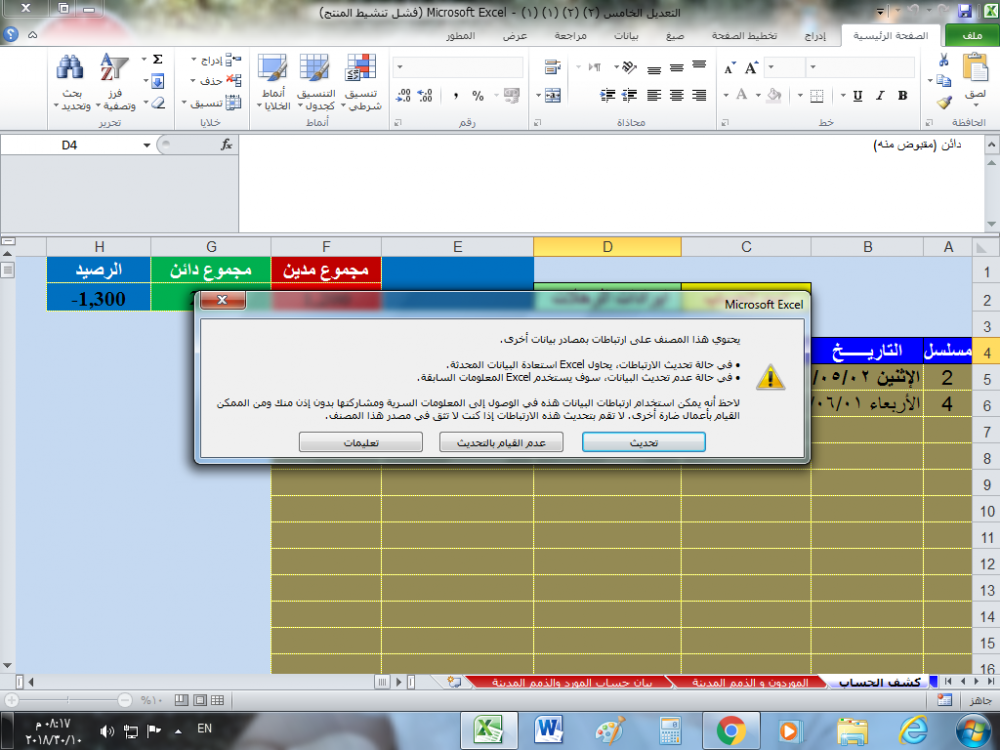Image resolution: width=1000 pixels, height=750 pixels.
Task: Switch to Normal view in status bar
Action: (x=217, y=700)
